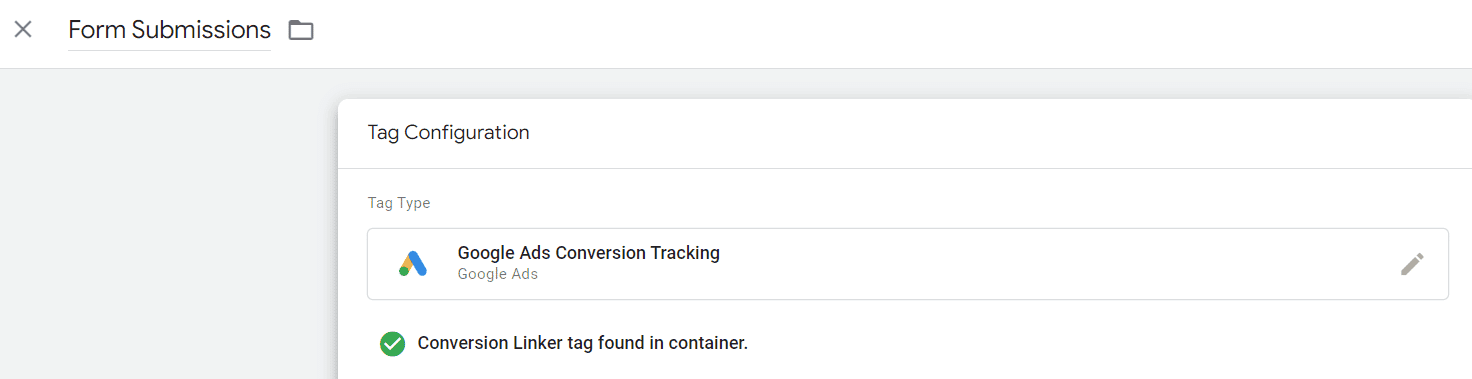Click white space right of the Tag Configuration heading

coord(1000,133)
